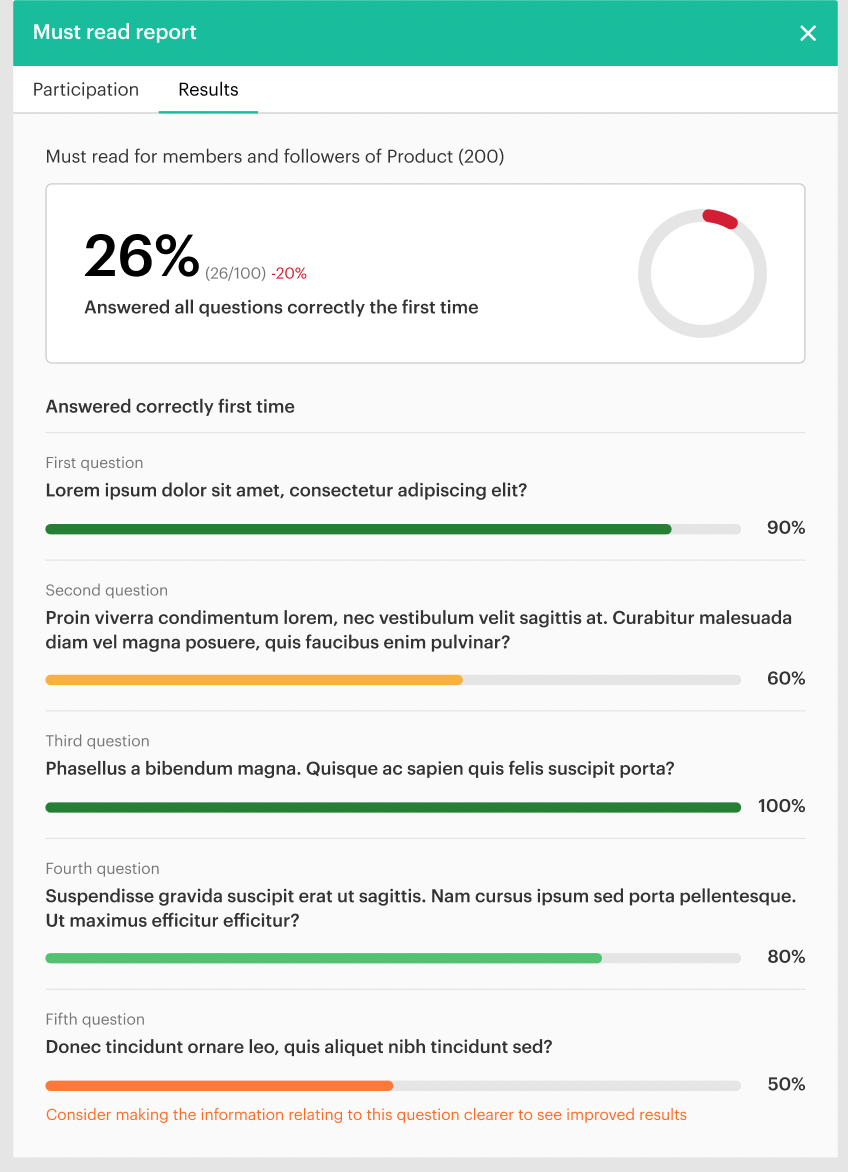Click the Third question 100% progress bar
Viewport: 848px width, 1172px height.
click(x=393, y=807)
